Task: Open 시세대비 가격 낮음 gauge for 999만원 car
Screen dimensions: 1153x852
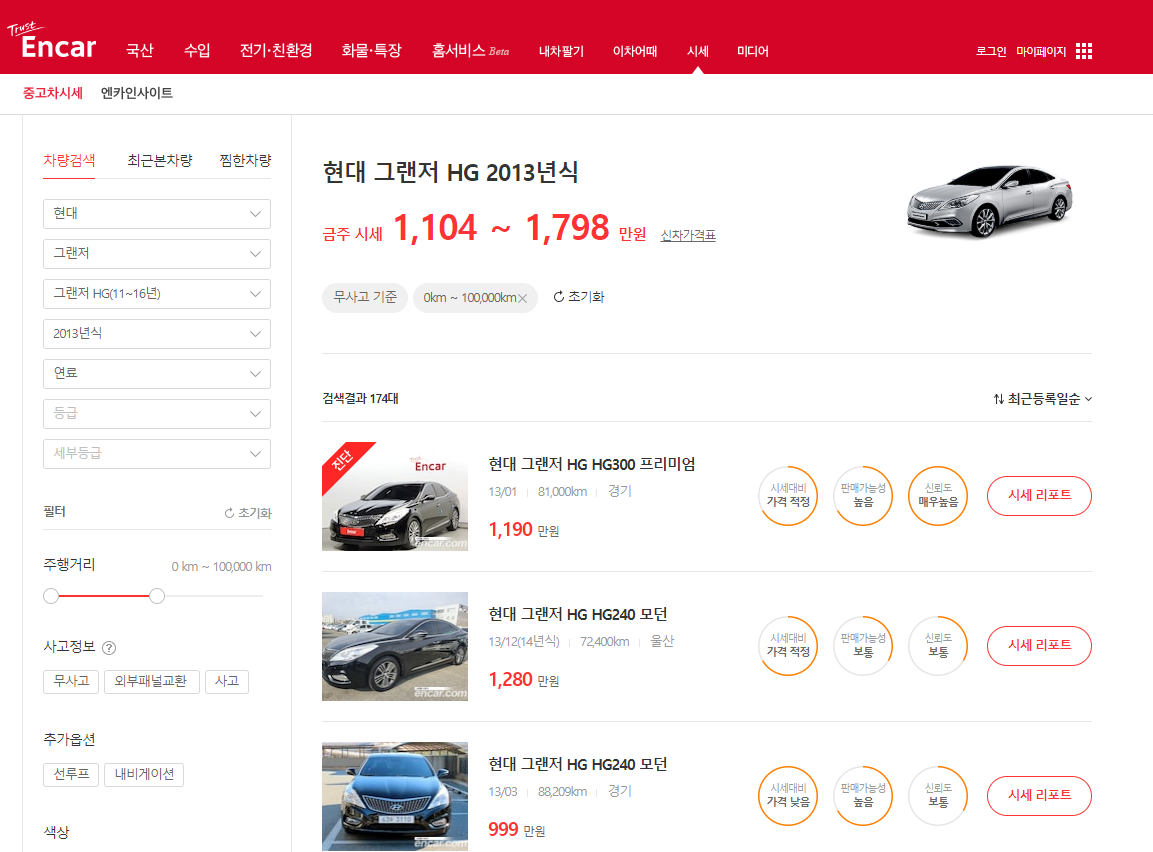Action: pos(788,795)
